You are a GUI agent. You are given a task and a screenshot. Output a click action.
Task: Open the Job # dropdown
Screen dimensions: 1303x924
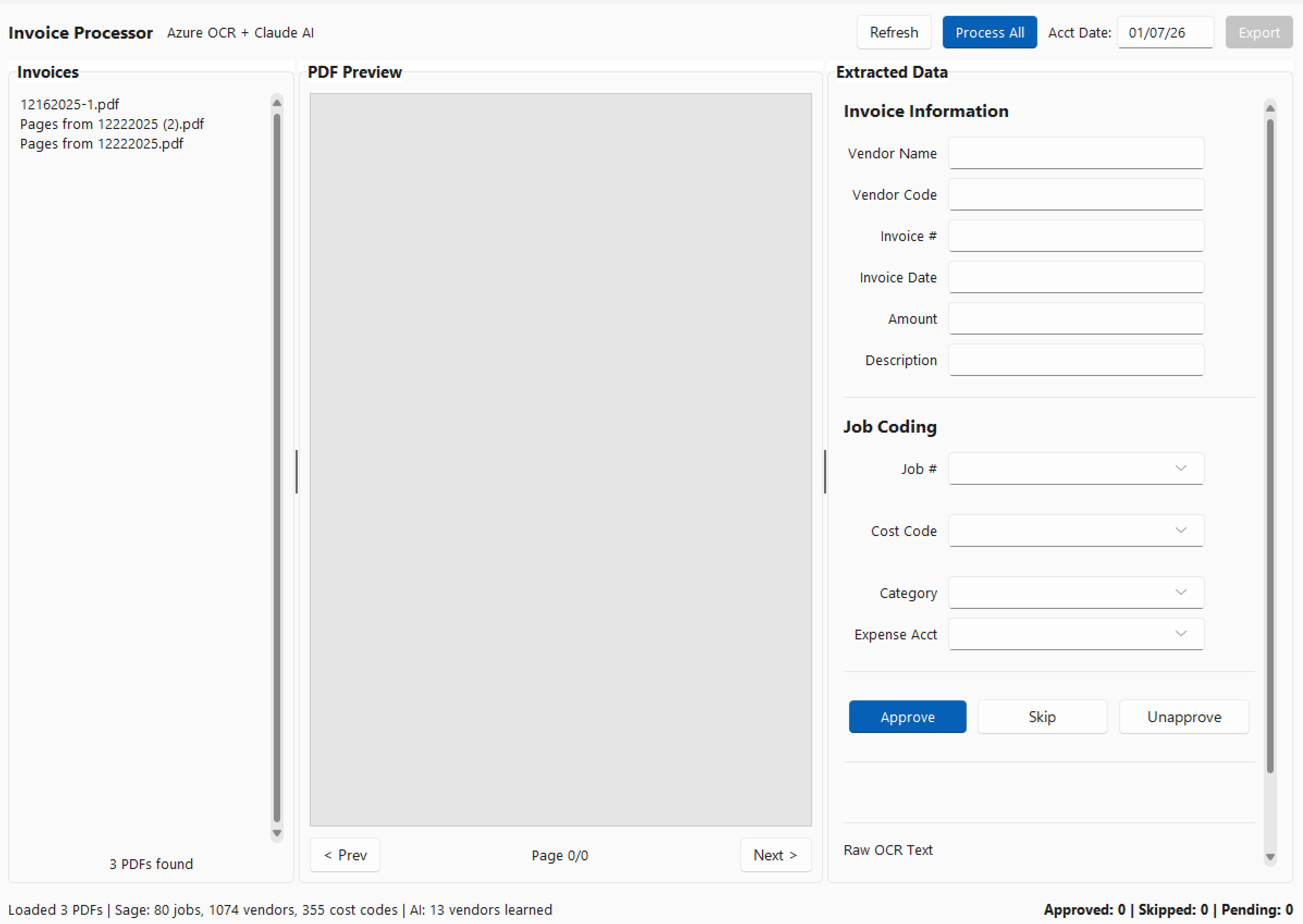pos(1075,469)
